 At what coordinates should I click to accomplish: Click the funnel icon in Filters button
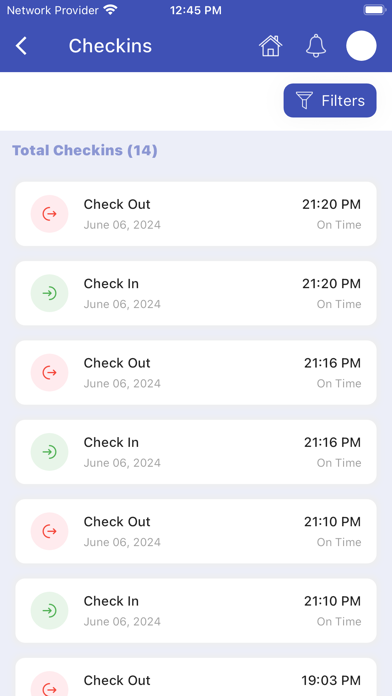pos(305,101)
